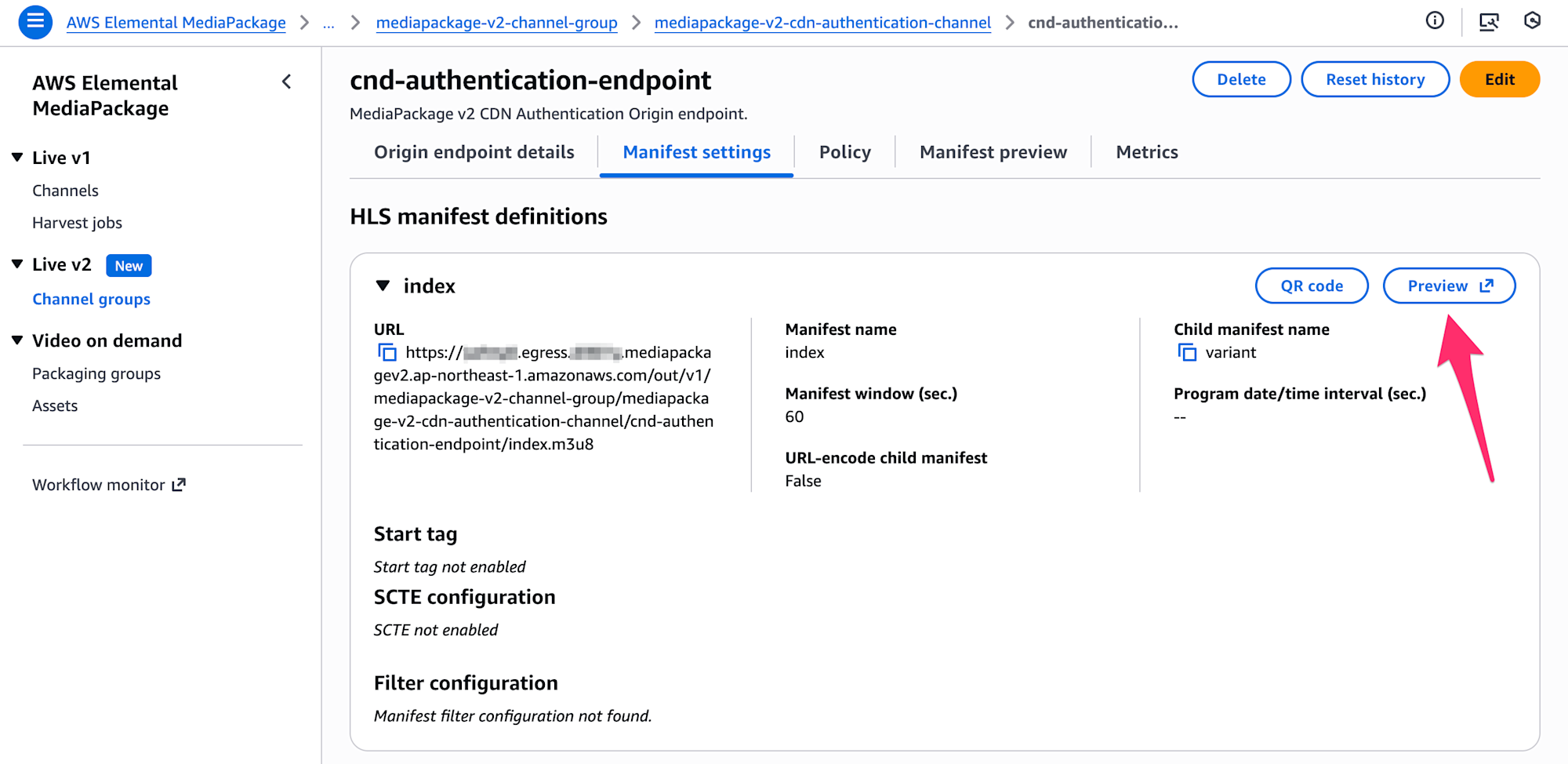Copy the child manifest name variant
The image size is (1568, 764).
(1187, 353)
